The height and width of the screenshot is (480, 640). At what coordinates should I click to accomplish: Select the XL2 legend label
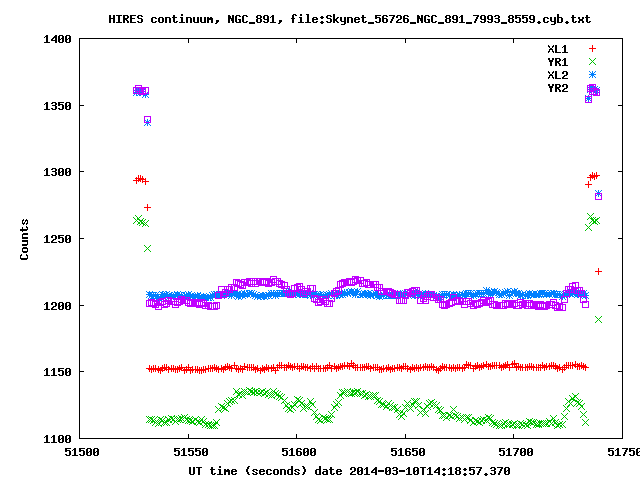[558, 75]
